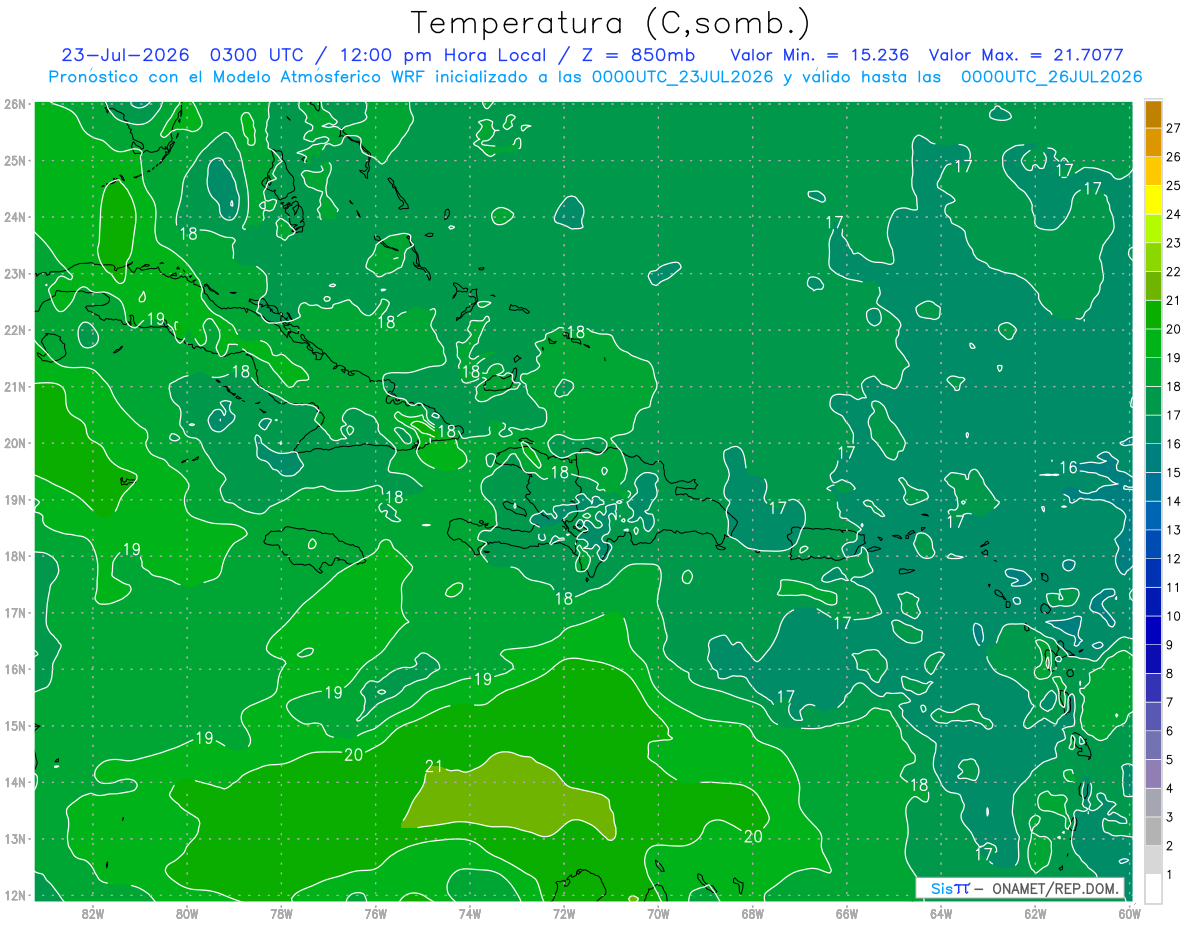Image resolution: width=1200 pixels, height=927 pixels.
Task: Click the 66W longitude axis label
Action: [x=846, y=912]
